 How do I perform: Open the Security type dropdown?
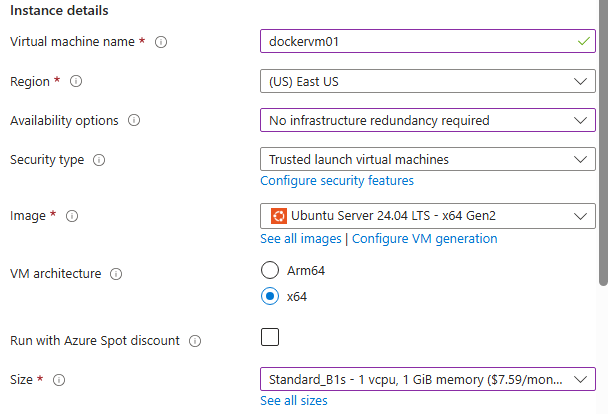tap(427, 160)
